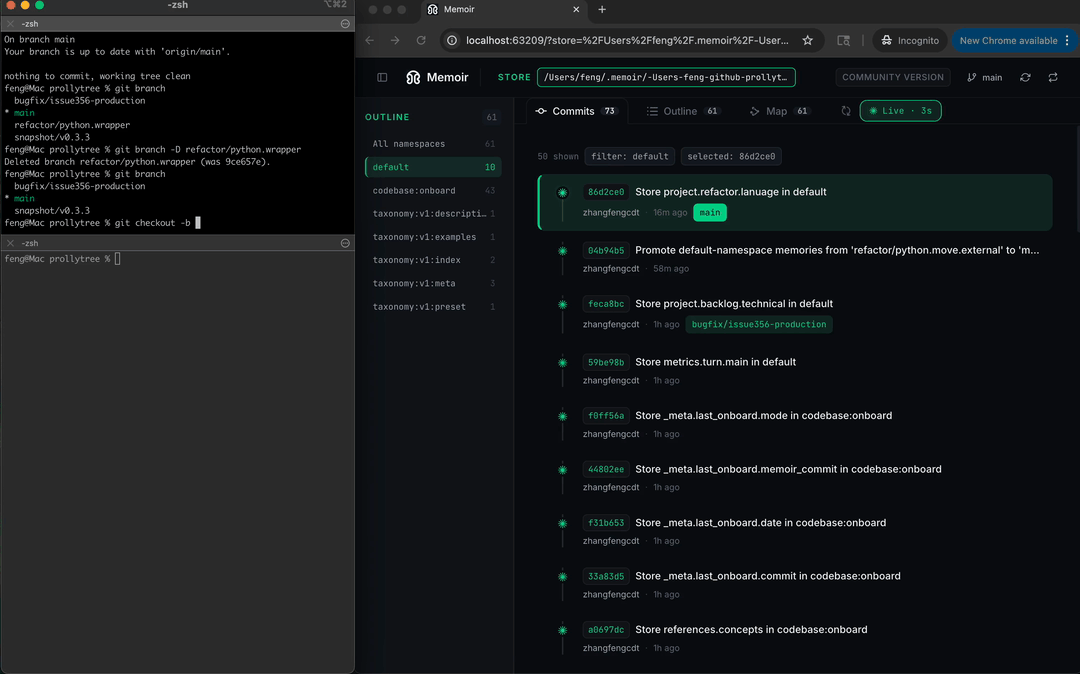Close the top terminal pane
Image resolution: width=1080 pixels, height=674 pixels.
tap(10, 23)
